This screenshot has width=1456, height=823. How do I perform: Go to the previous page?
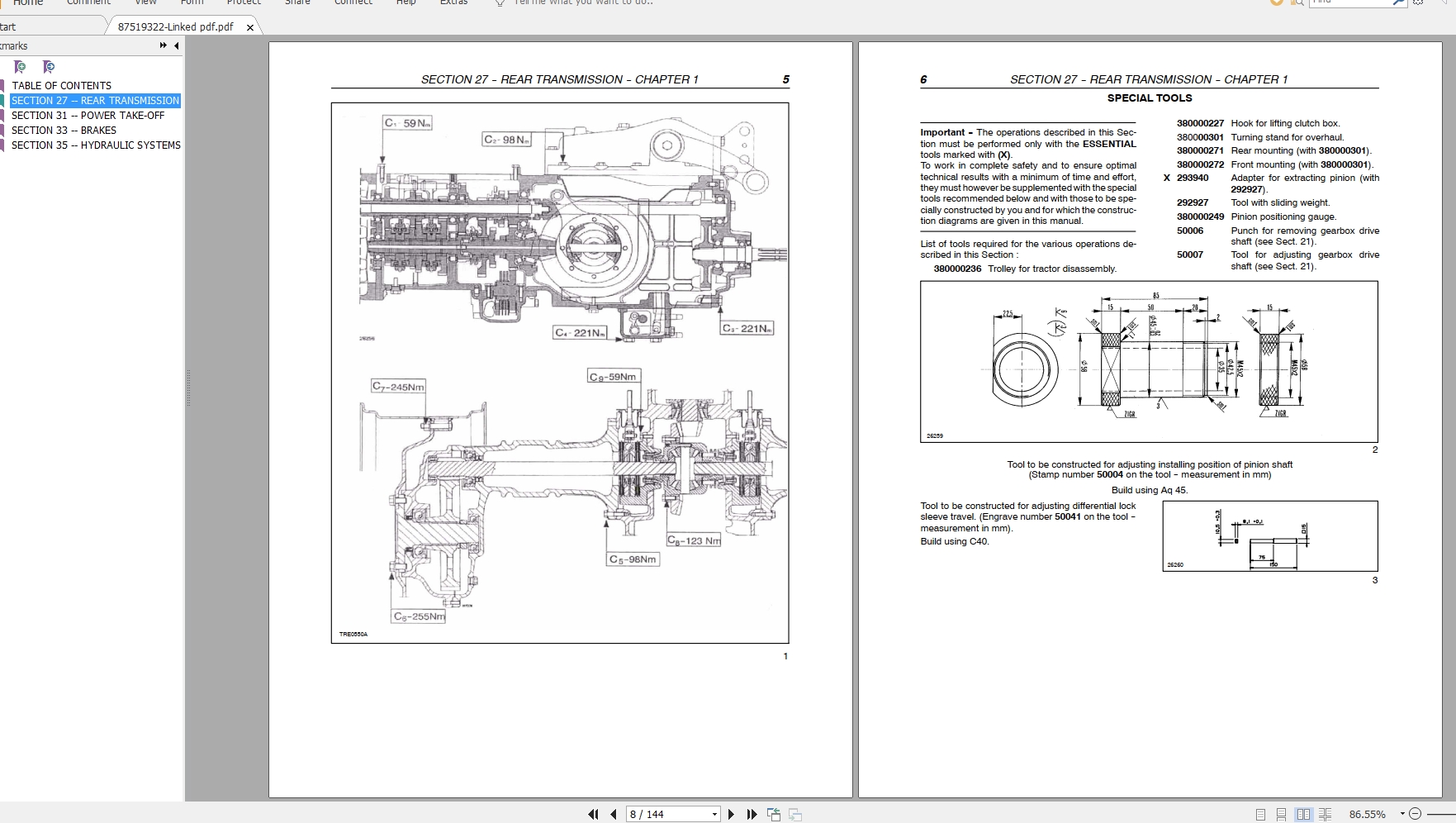click(x=613, y=814)
